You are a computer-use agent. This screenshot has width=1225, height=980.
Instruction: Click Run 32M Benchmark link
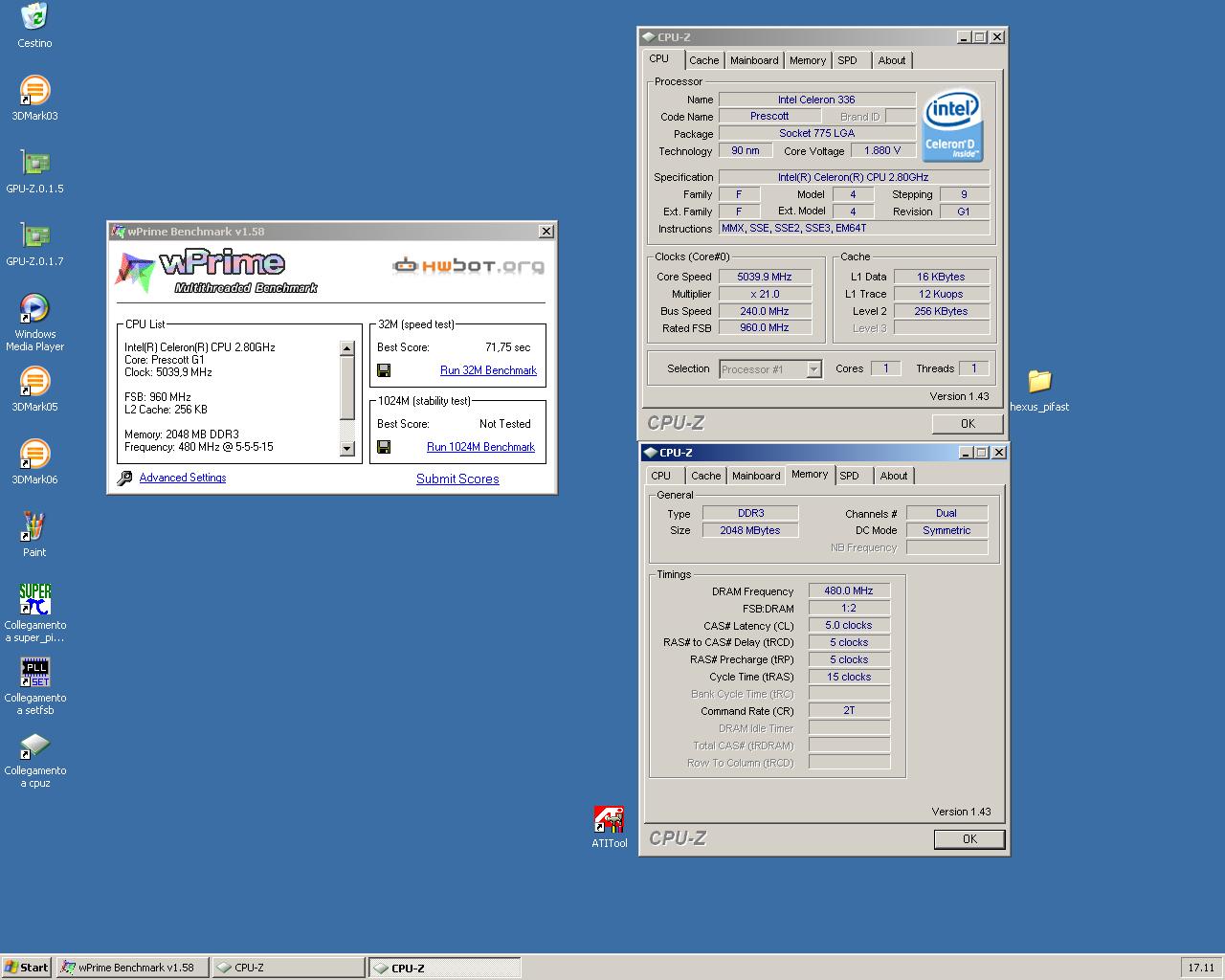click(x=488, y=370)
